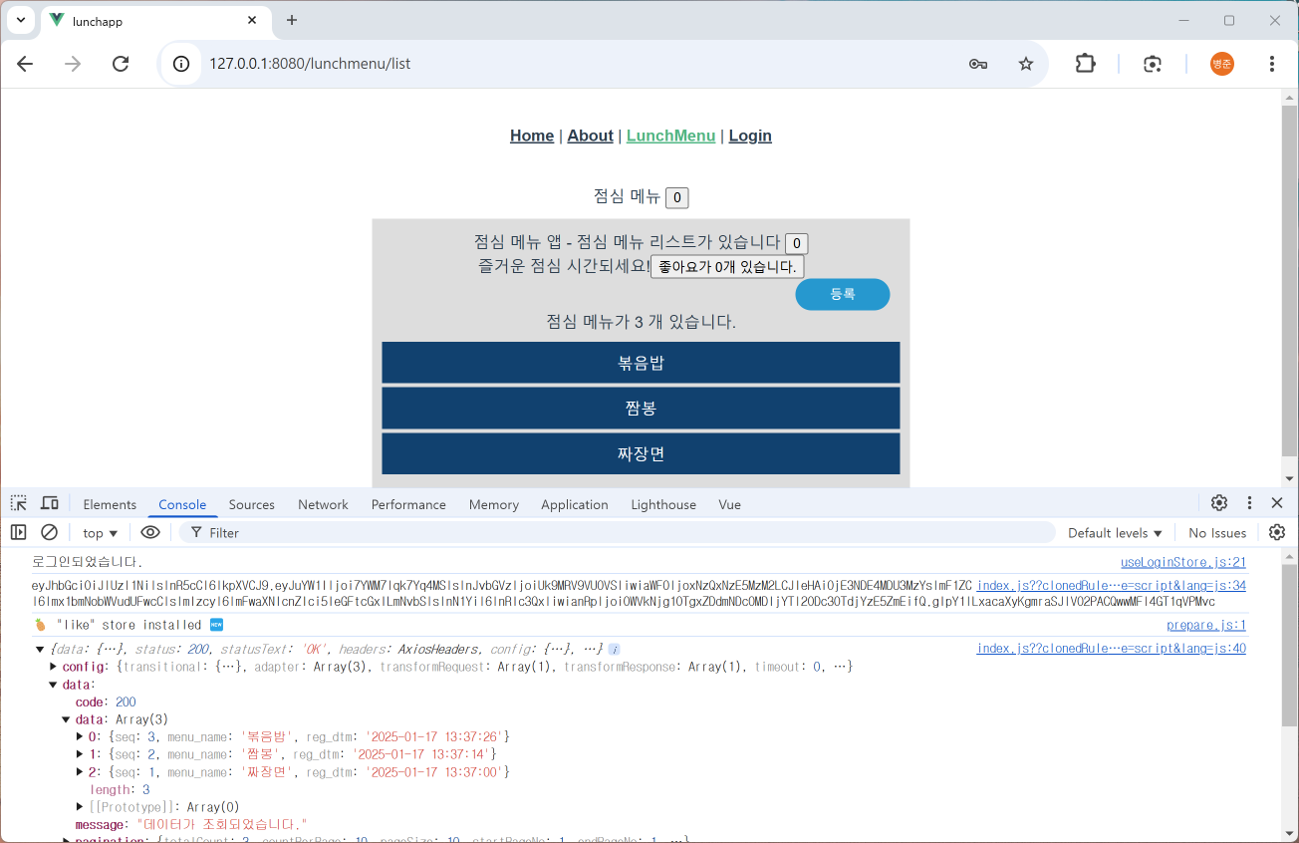Screen dimensions: 1299x843
Task: Expand the [[Prototype]] Array(0) node
Action: [80, 807]
